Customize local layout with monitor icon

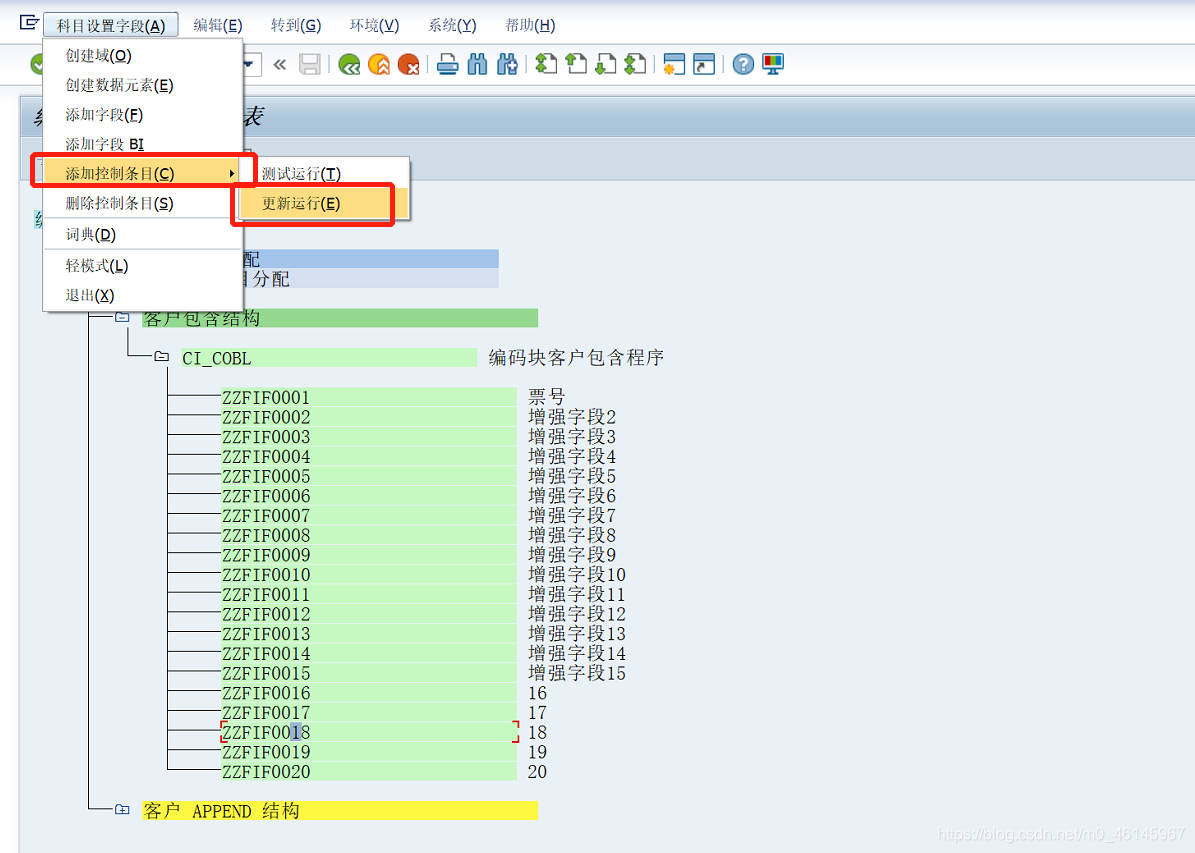[x=771, y=64]
